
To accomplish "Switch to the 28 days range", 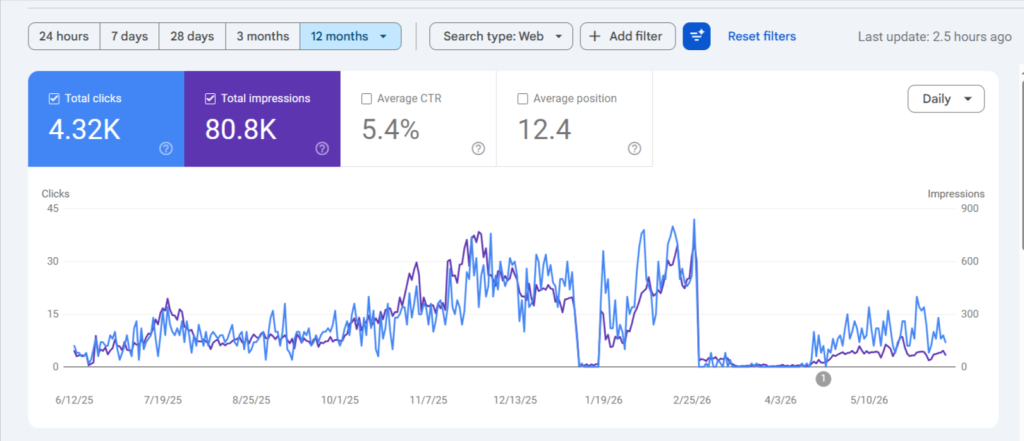I will (x=193, y=37).
